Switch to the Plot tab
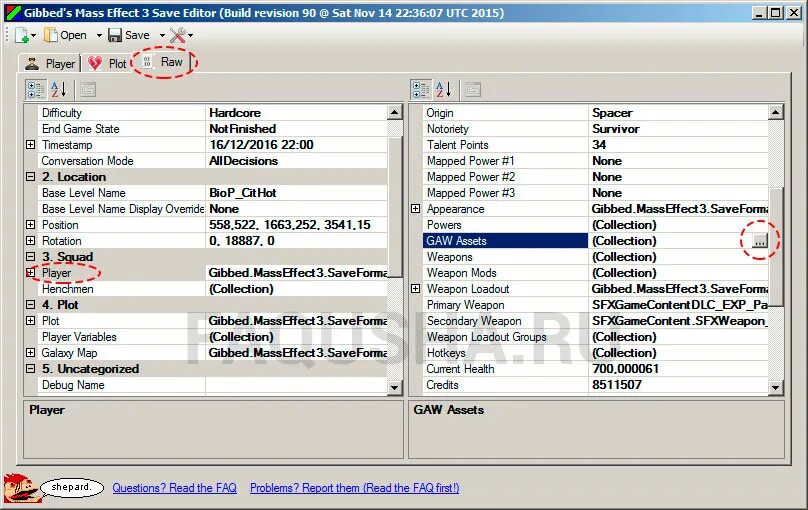Viewport: 808px width, 510px height. click(x=107, y=63)
